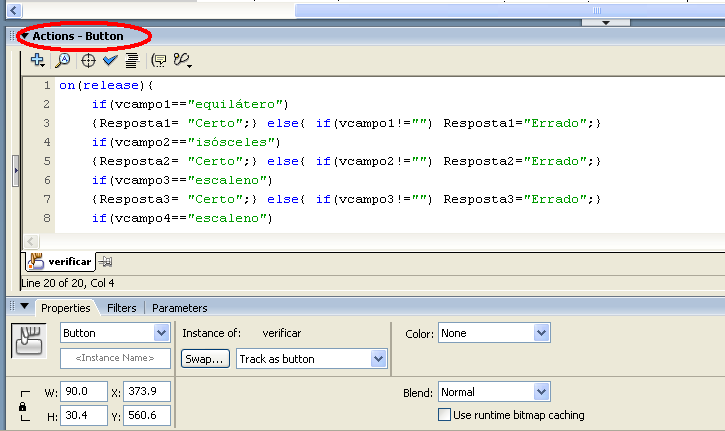Click the W width field 90.0
Image resolution: width=725 pixels, height=431 pixels.
coord(84,391)
